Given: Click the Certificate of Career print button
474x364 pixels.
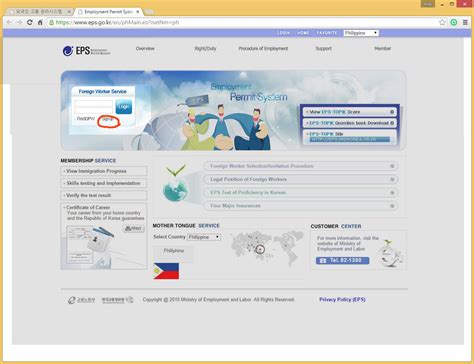Looking at the screenshot, I should [134, 228].
